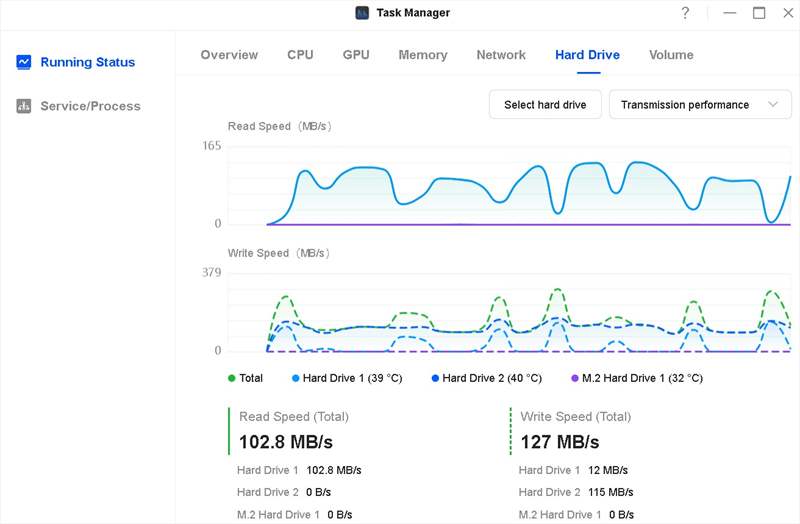Switch to the CPU tab
Image resolution: width=800 pixels, height=524 pixels.
coord(300,55)
